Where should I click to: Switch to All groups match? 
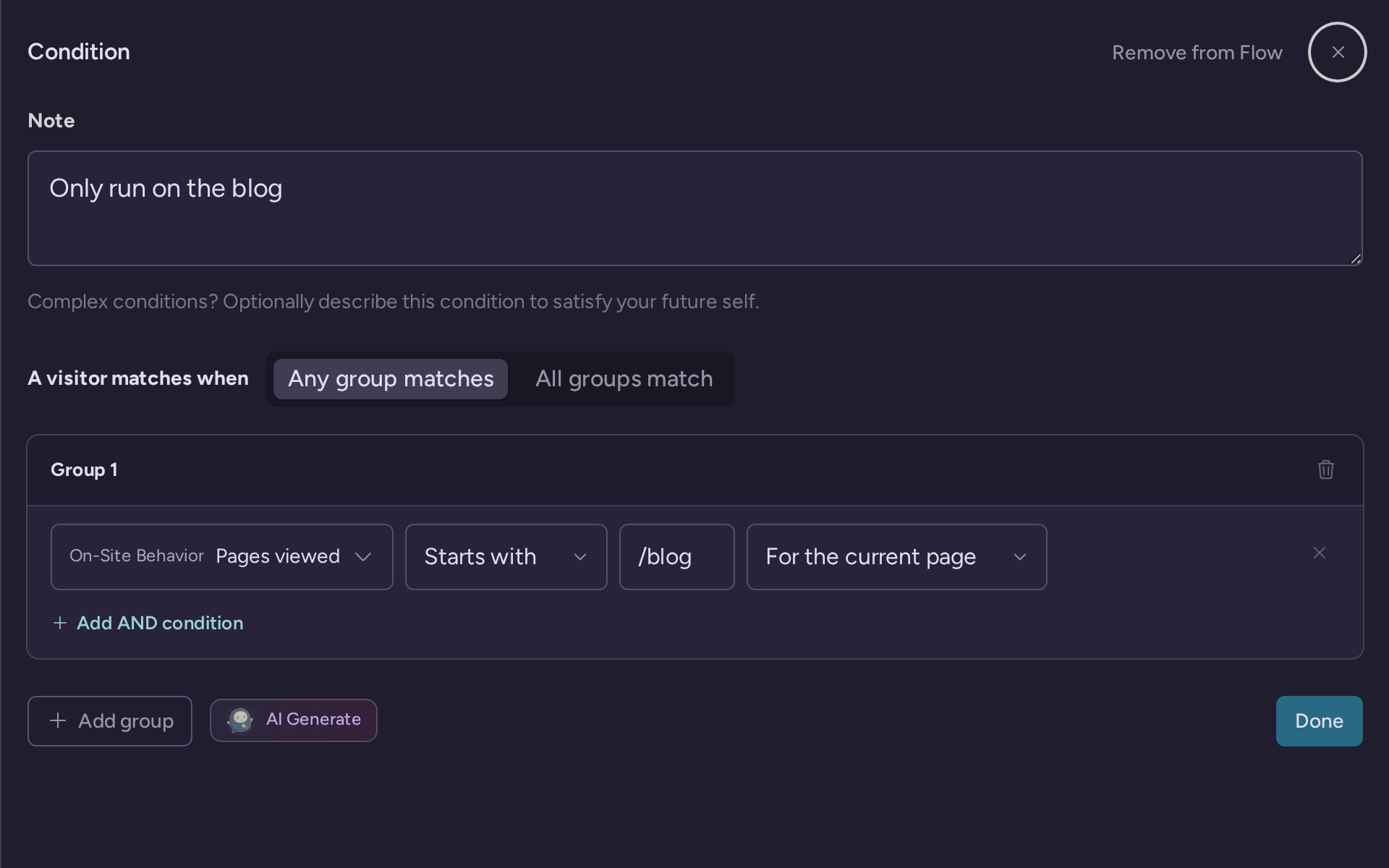click(624, 379)
